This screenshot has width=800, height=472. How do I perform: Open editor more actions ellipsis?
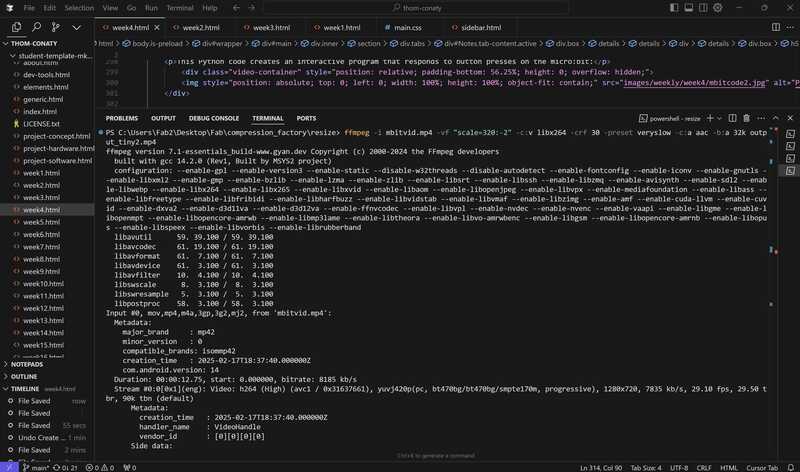790,27
